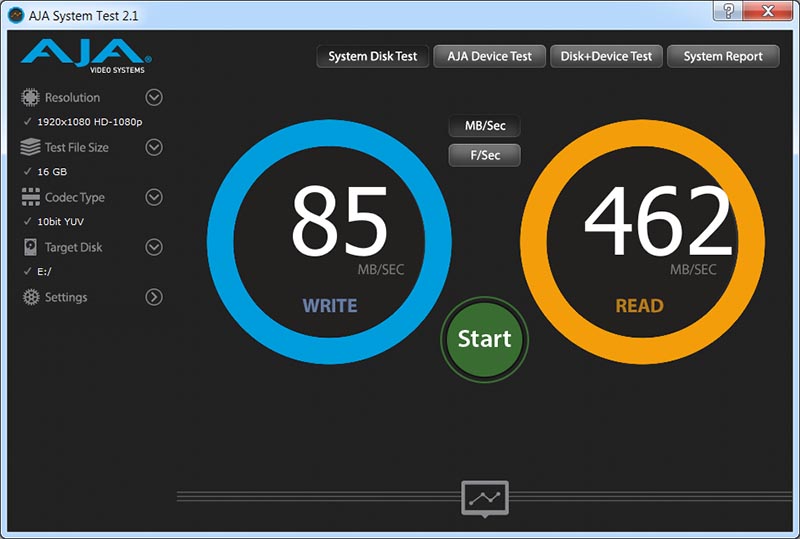Click the Test File Size label
This screenshot has height=539, width=800.
pos(77,148)
